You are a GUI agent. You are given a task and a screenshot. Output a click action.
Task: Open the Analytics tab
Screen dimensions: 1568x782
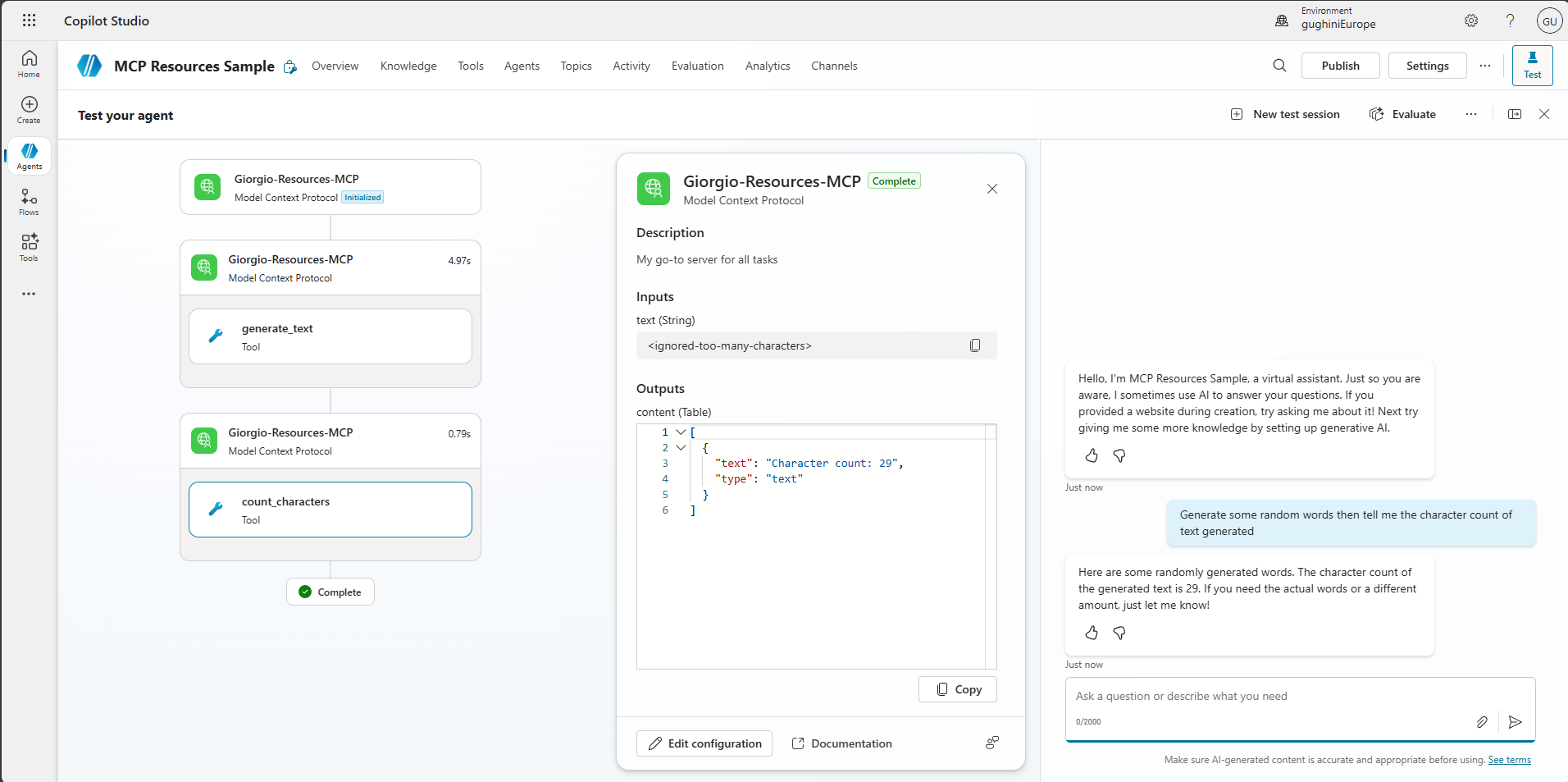coord(768,66)
